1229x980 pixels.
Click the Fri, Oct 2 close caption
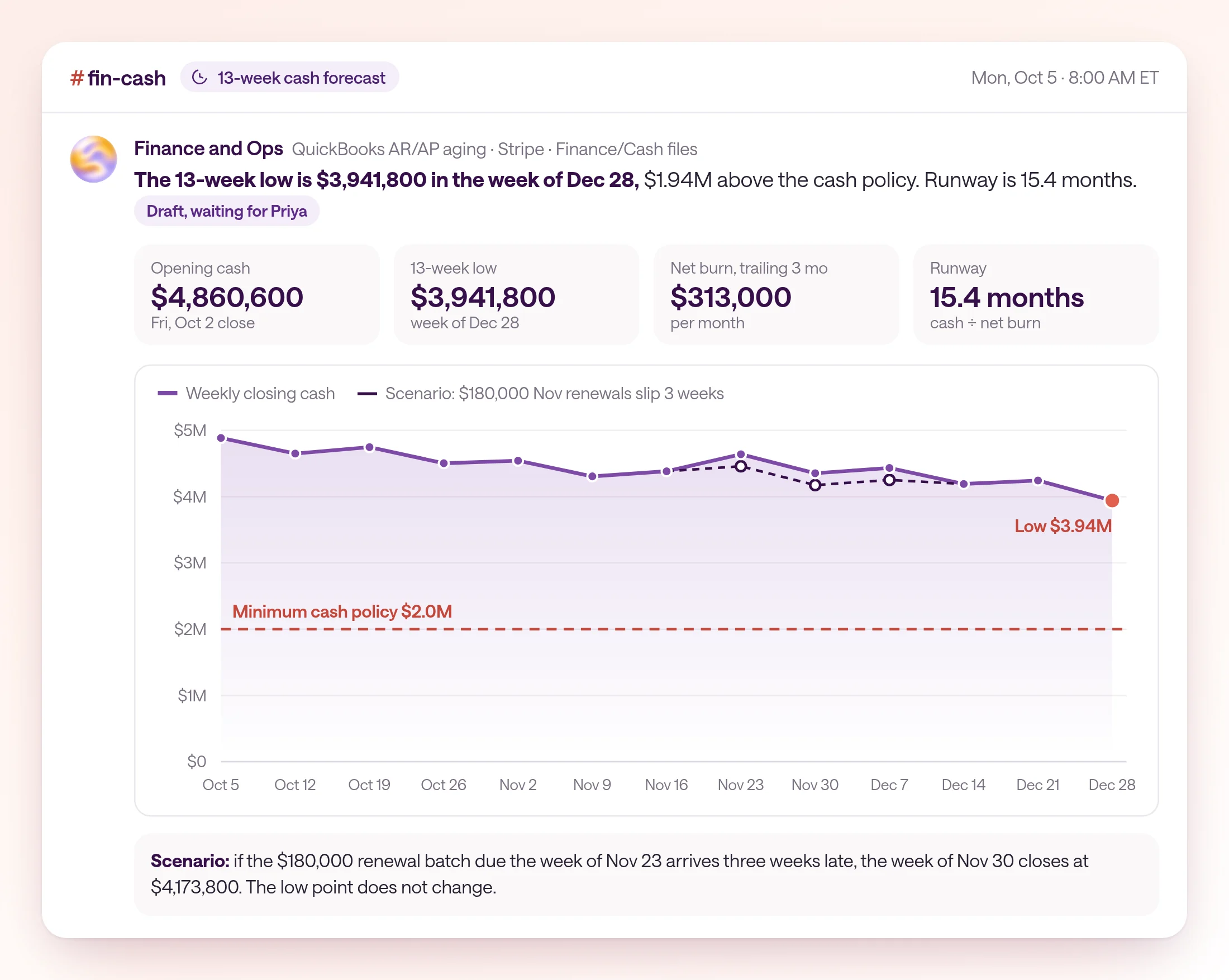(x=202, y=323)
